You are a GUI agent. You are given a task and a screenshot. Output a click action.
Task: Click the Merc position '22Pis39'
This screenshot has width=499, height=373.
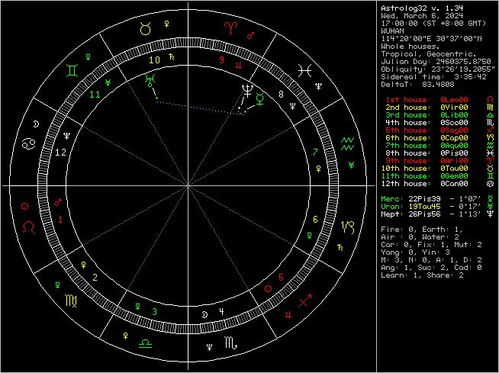tap(424, 199)
